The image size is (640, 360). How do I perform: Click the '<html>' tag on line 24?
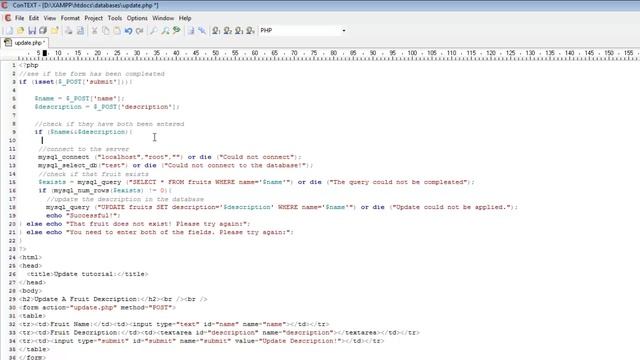30,258
